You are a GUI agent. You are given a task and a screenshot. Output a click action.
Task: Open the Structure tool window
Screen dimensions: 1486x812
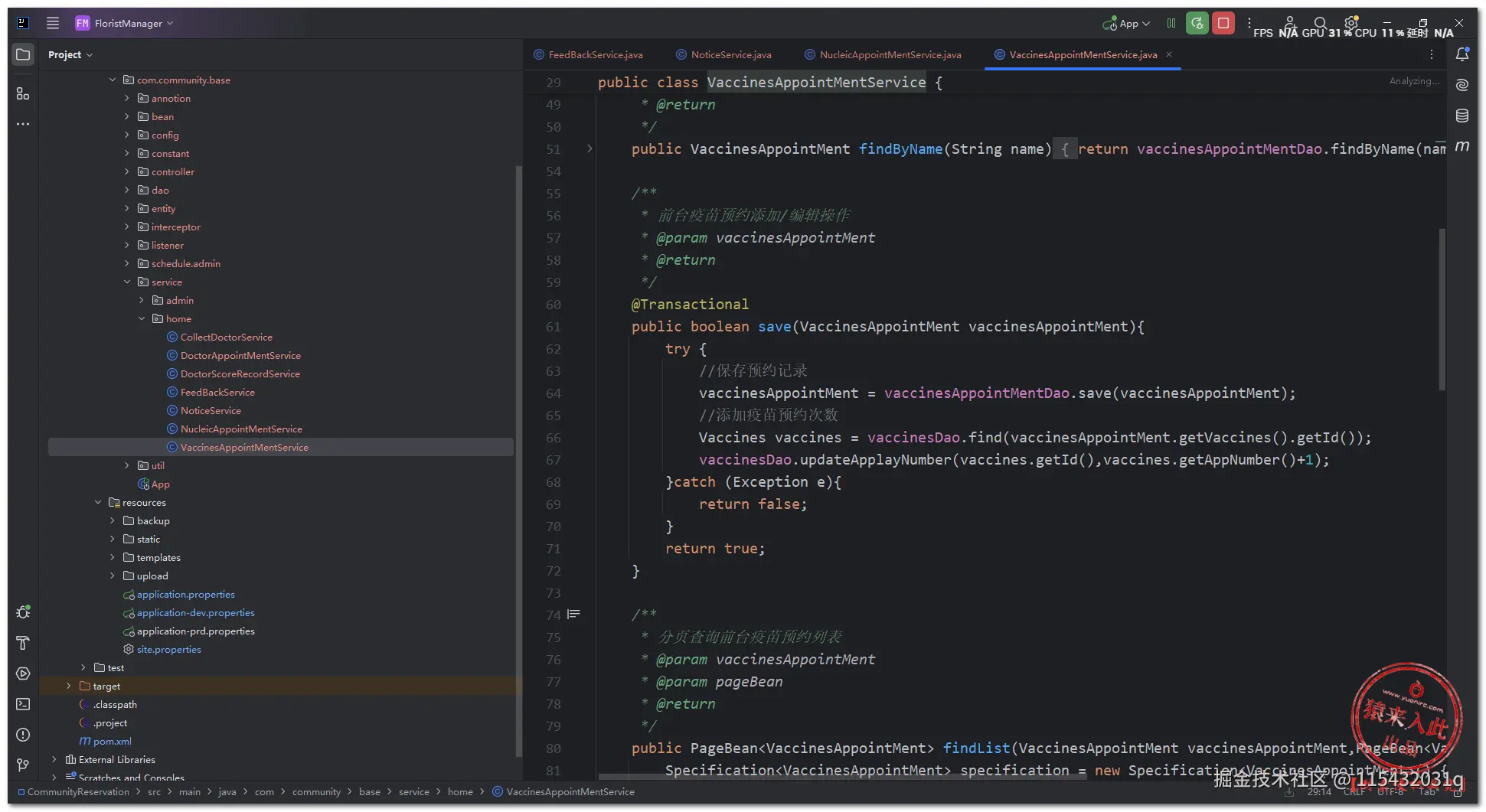click(23, 93)
